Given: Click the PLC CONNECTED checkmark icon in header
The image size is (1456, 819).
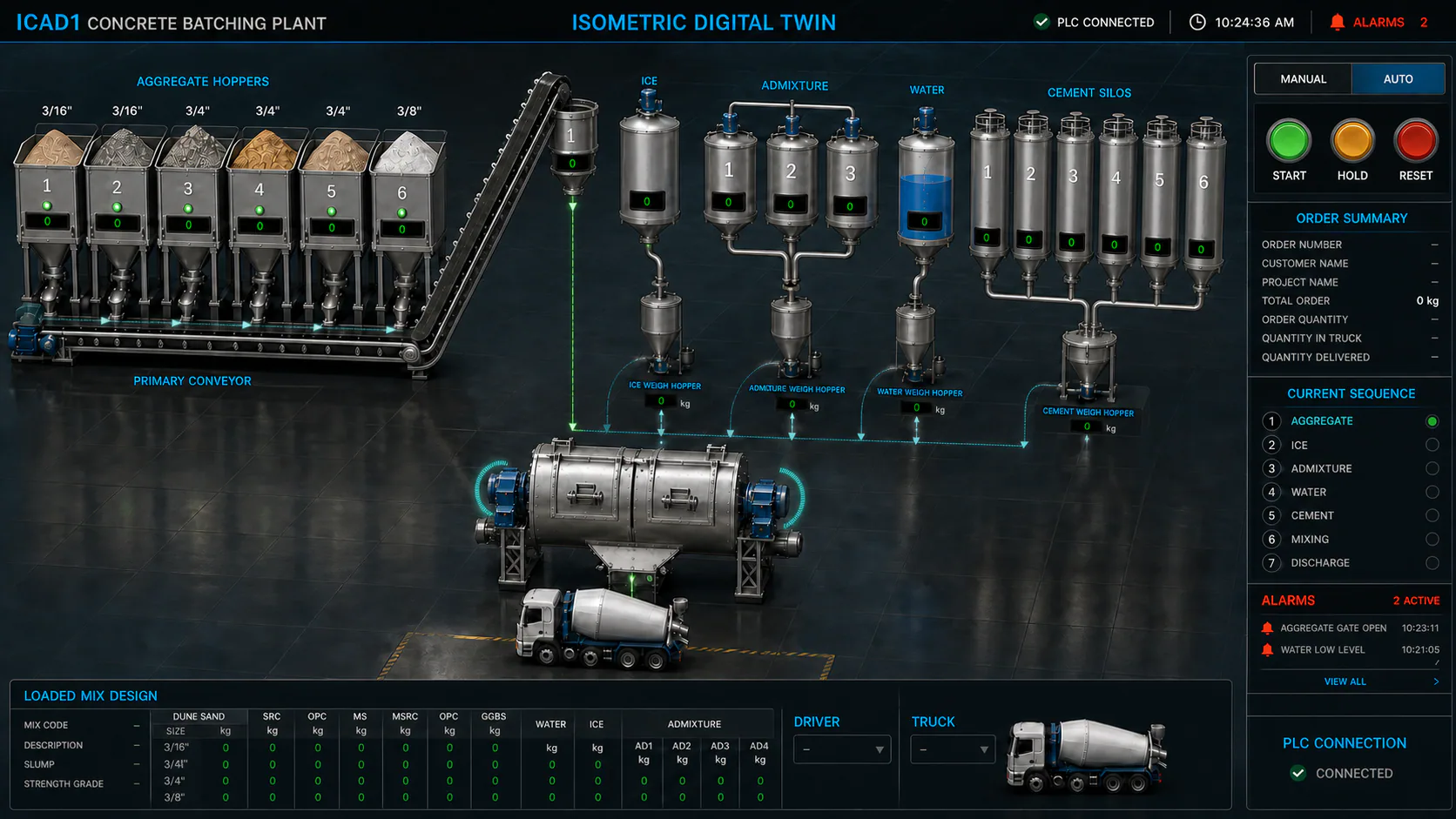Looking at the screenshot, I should pyautogui.click(x=1041, y=22).
